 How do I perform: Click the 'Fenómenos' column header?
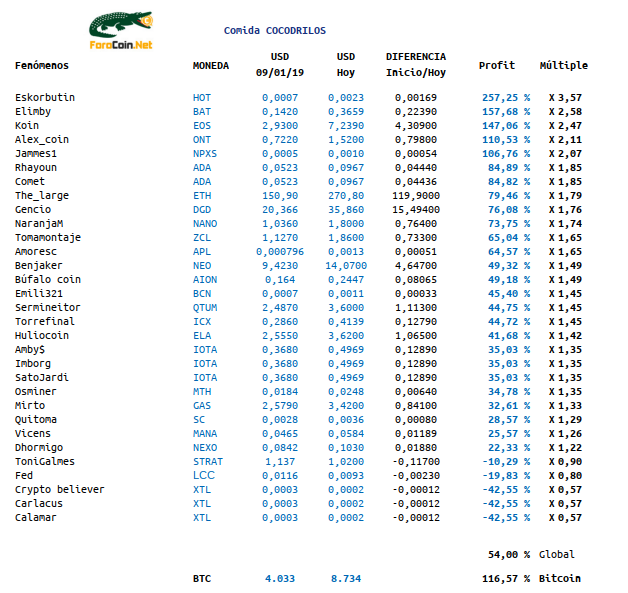[x=42, y=66]
